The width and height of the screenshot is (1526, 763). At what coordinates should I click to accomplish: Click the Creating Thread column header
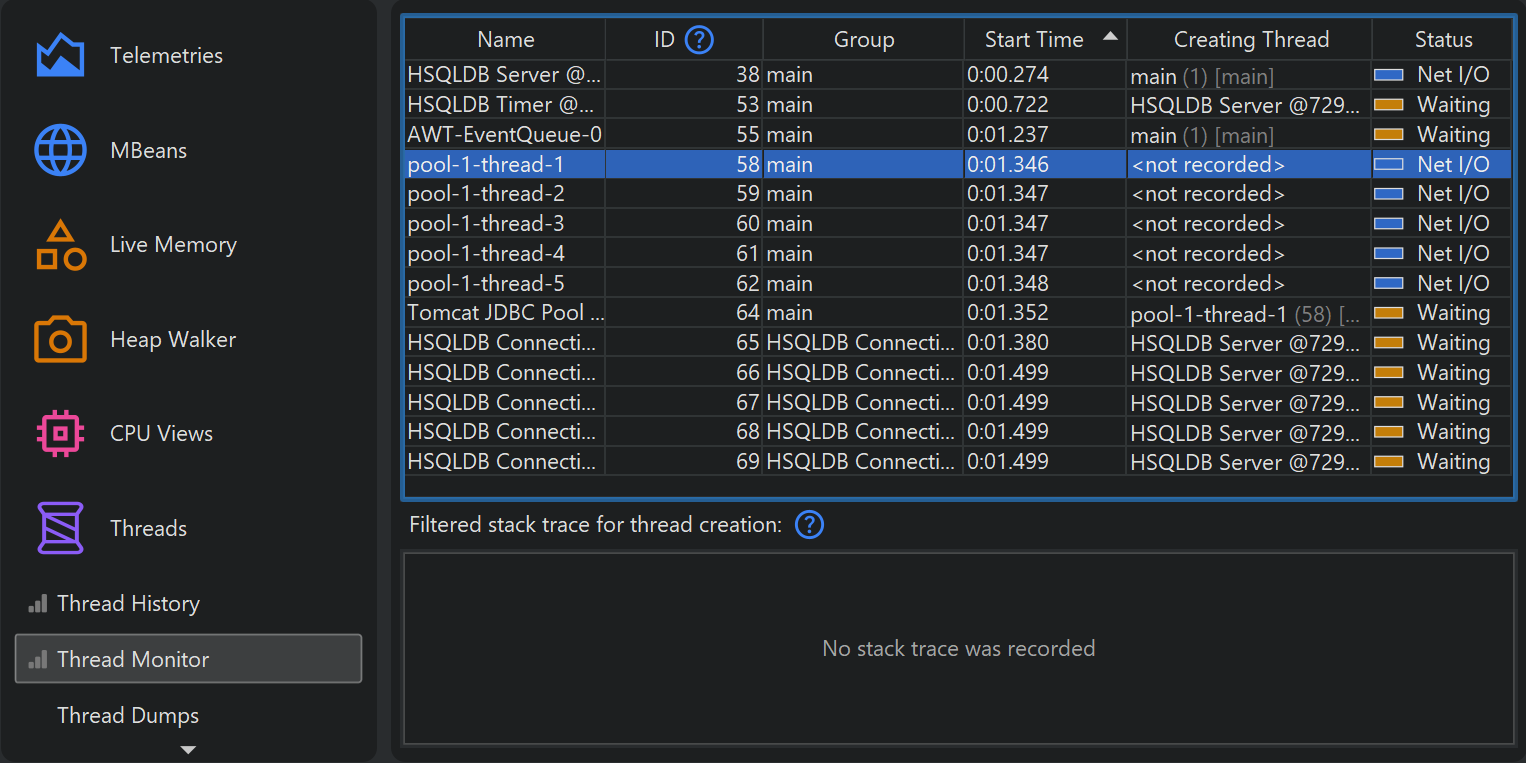pyautogui.click(x=1250, y=40)
